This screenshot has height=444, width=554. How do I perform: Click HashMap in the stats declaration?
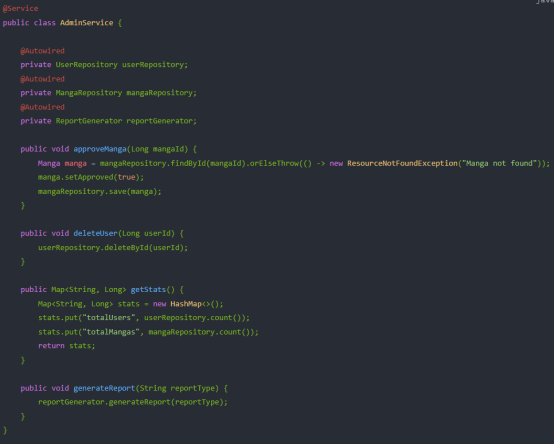coord(186,304)
